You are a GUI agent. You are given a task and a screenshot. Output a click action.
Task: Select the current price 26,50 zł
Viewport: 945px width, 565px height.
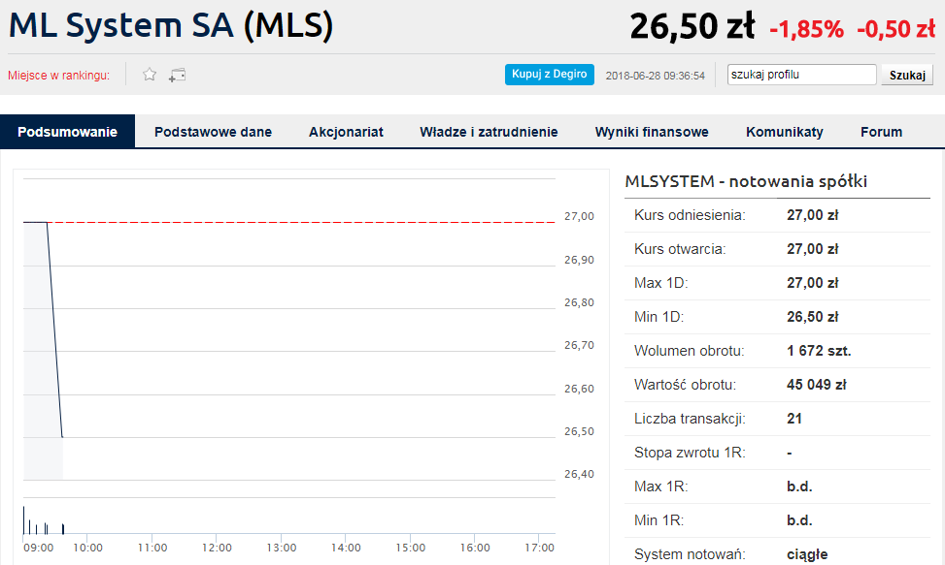coord(692,27)
